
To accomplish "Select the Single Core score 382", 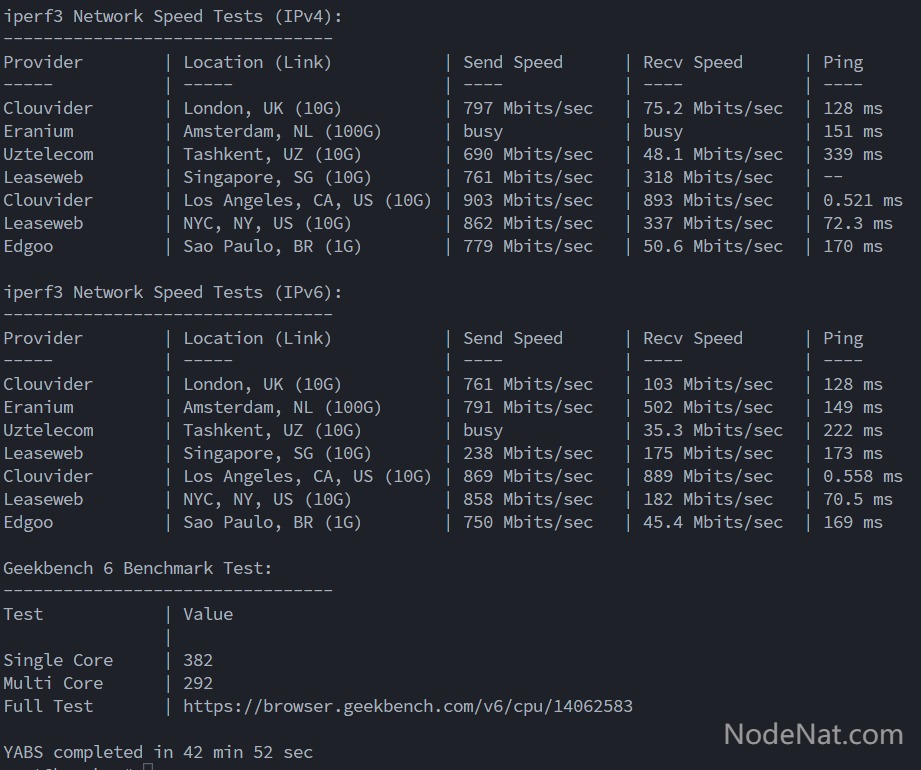I will pos(198,660).
